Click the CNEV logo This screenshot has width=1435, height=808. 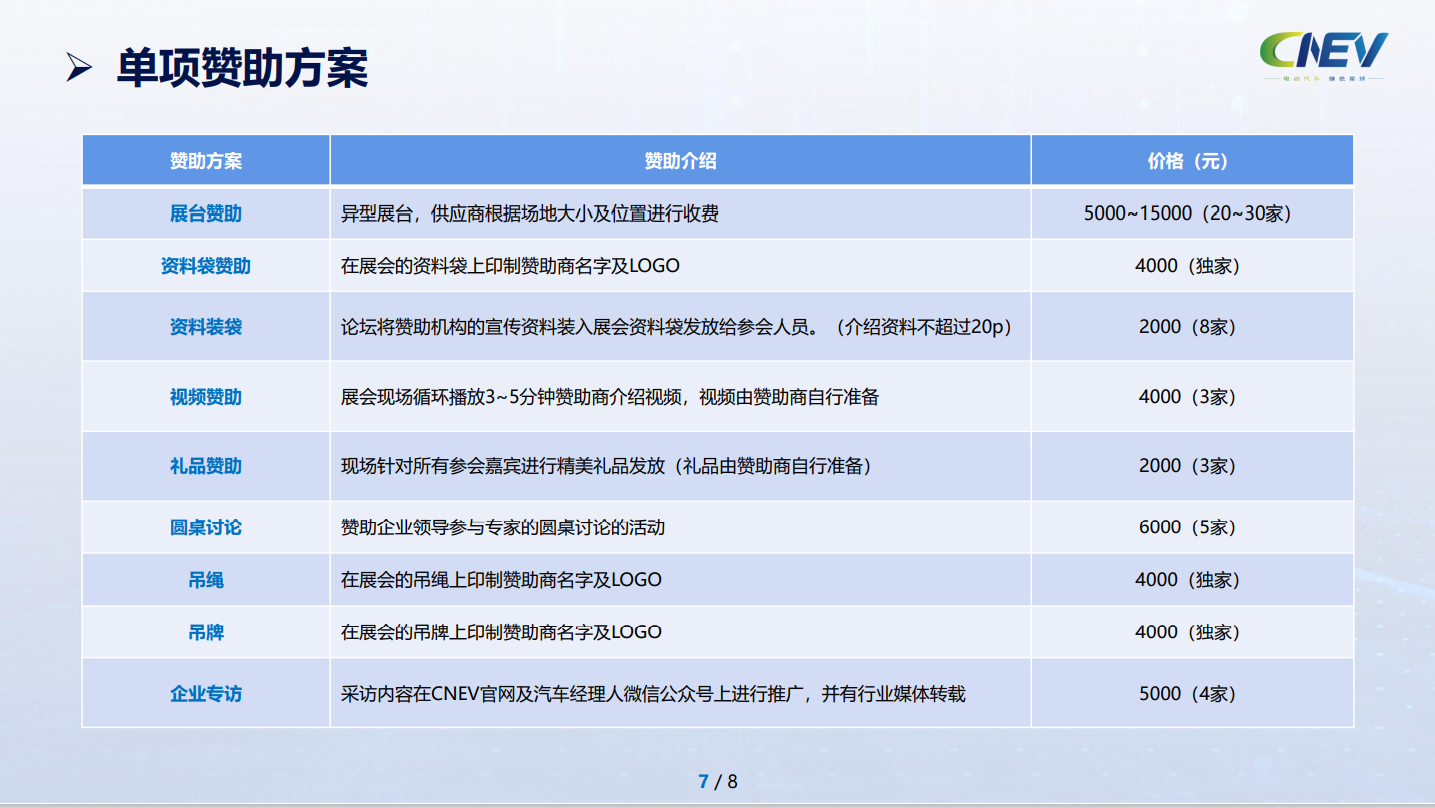[1323, 57]
